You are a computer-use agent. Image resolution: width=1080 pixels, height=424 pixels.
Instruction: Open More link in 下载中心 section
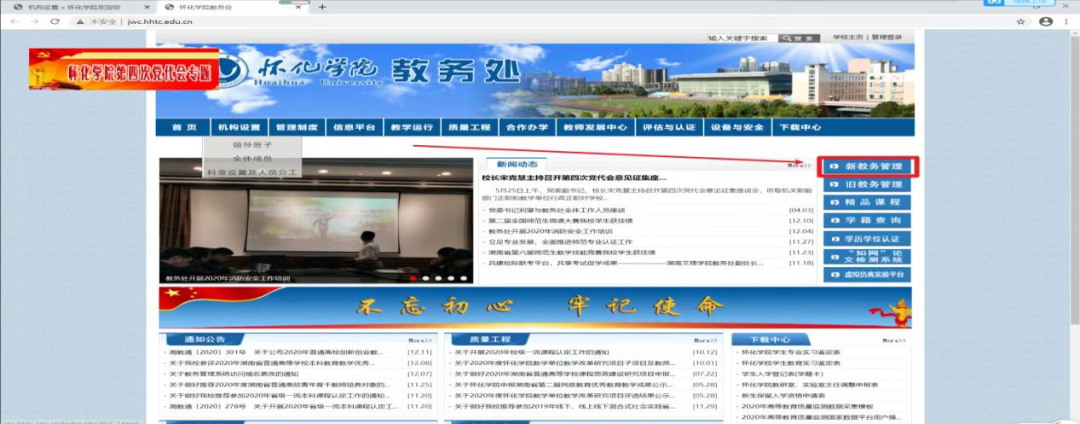[894, 341]
